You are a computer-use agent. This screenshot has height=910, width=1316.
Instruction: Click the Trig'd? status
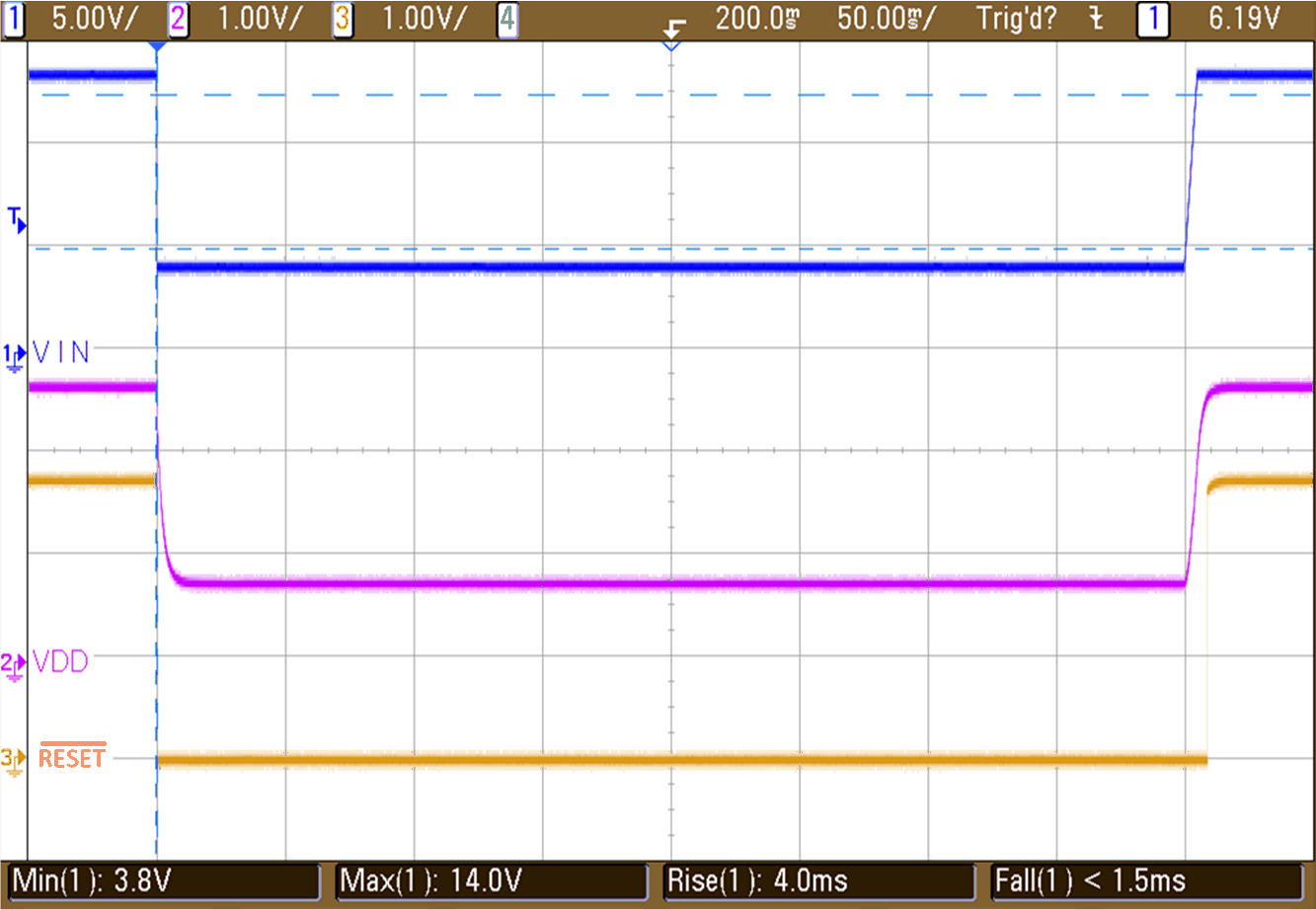click(x=1016, y=19)
